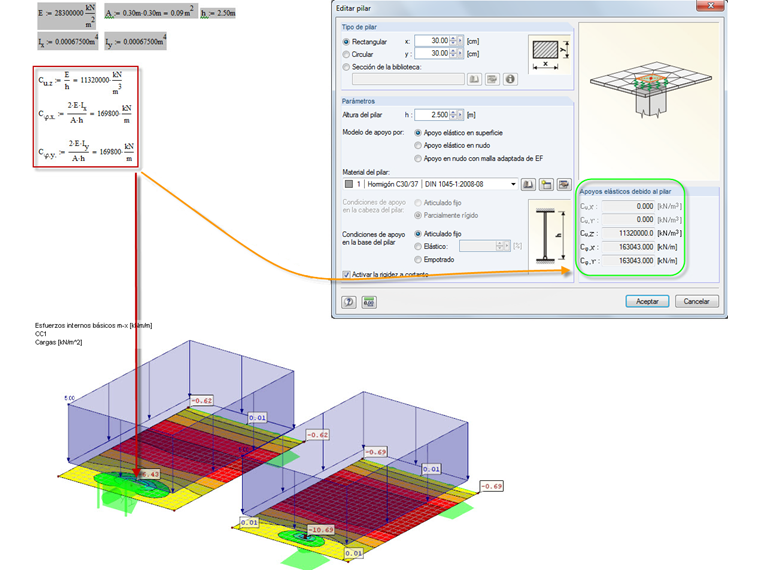Click the Esfuerzos internos básicos m-x label
The width and height of the screenshot is (760, 570).
94,326
